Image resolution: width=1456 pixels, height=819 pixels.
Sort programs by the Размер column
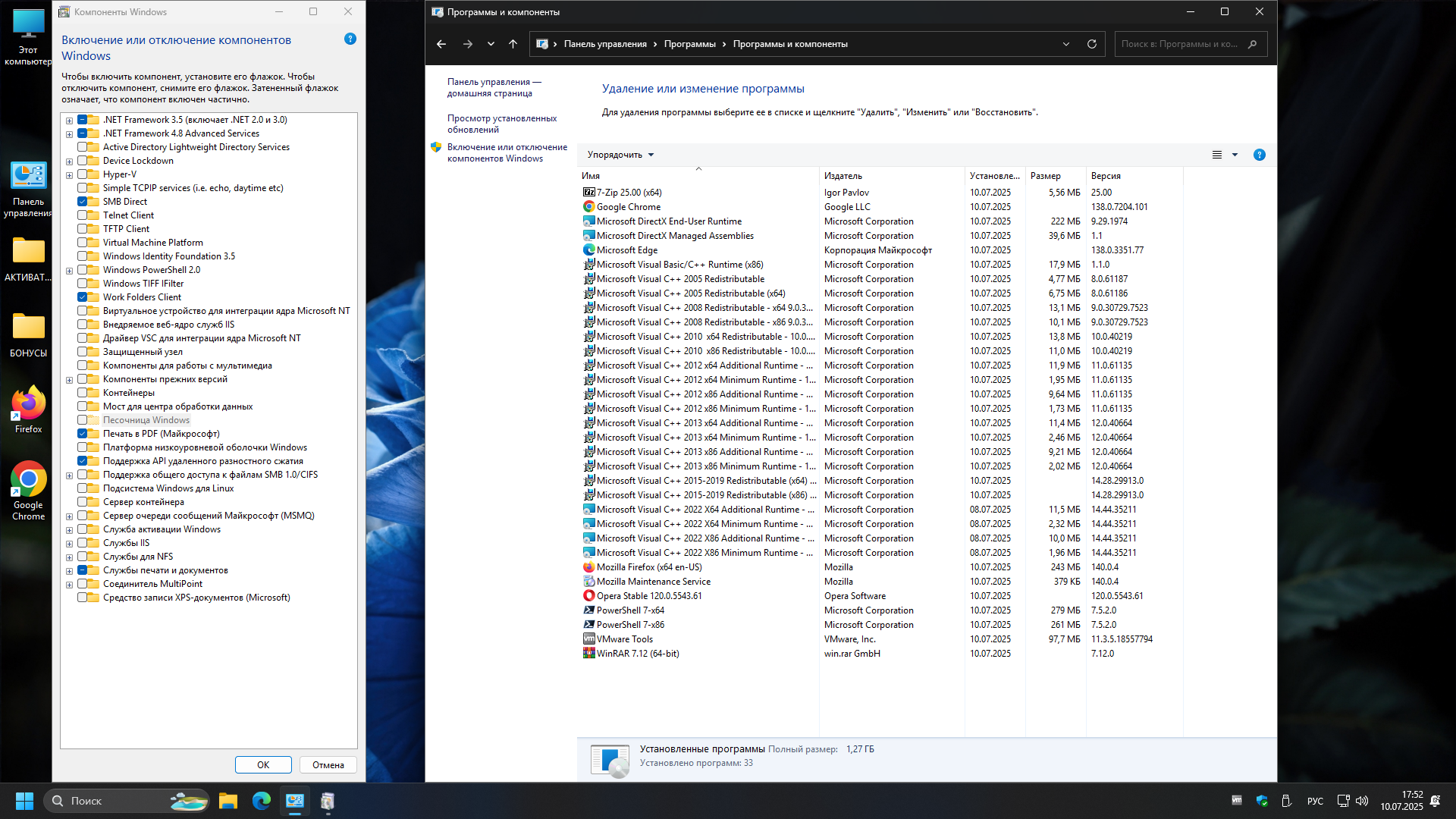(1056, 176)
